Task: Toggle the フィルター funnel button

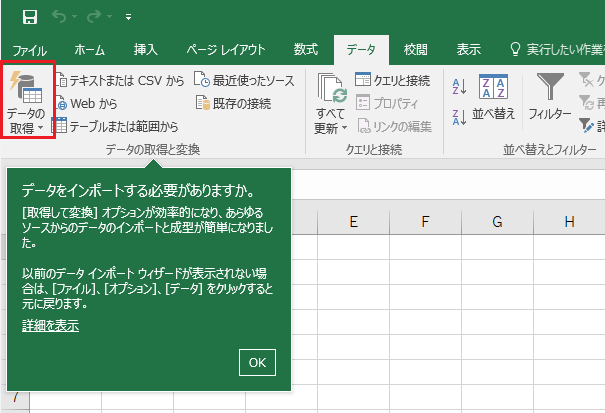Action: tap(550, 96)
